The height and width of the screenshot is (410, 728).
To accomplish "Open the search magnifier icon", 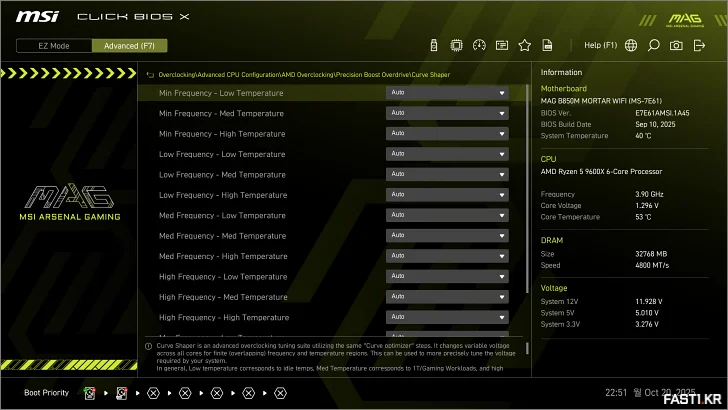I will [x=654, y=46].
